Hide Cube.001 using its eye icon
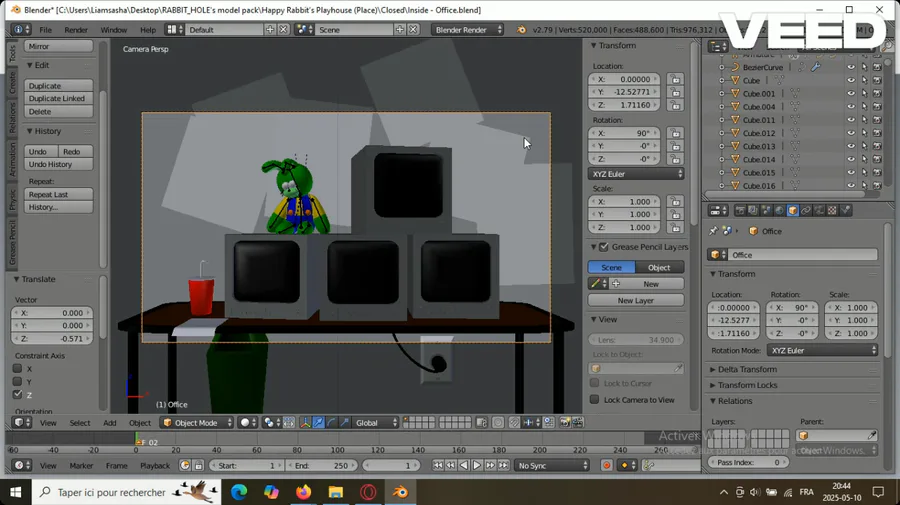The height and width of the screenshot is (505, 900). (x=851, y=93)
